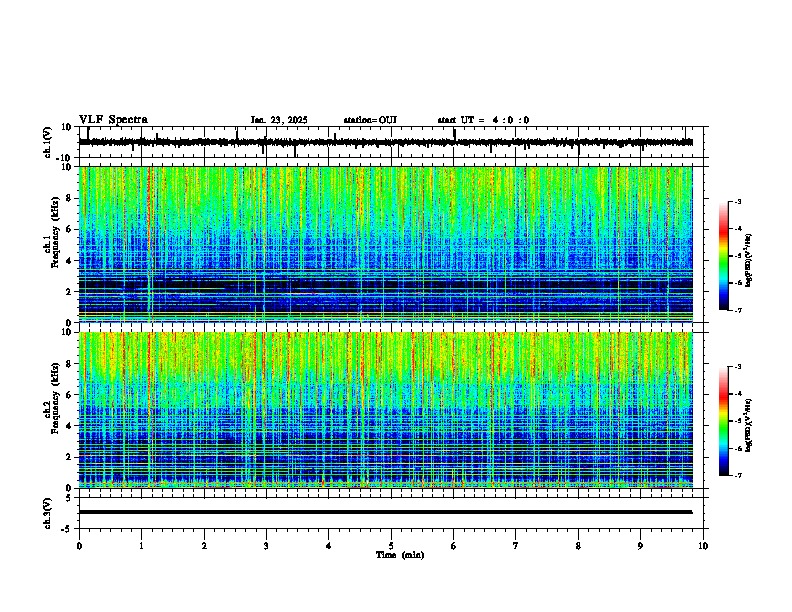Click the "ch.1 Frequency (kHz)" axis label
Viewport: 792px width, 612px height.
coord(53,233)
